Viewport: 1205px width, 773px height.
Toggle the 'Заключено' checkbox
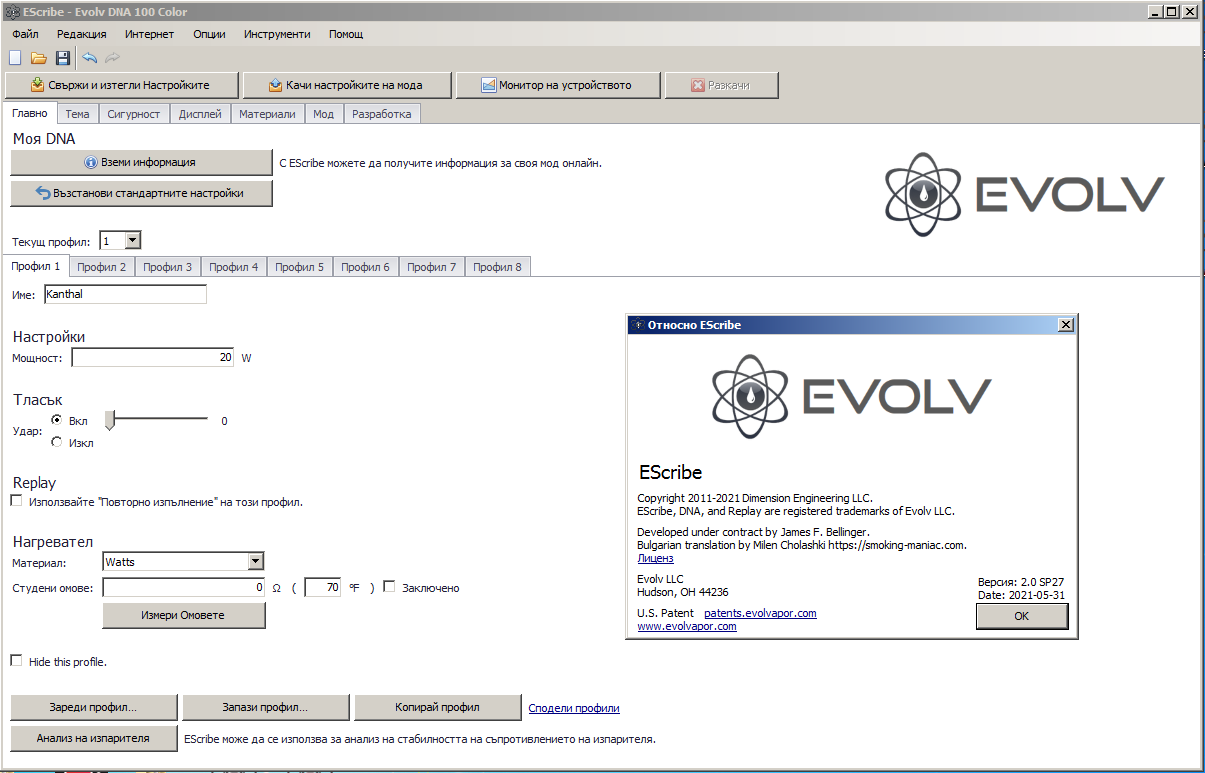pos(390,587)
